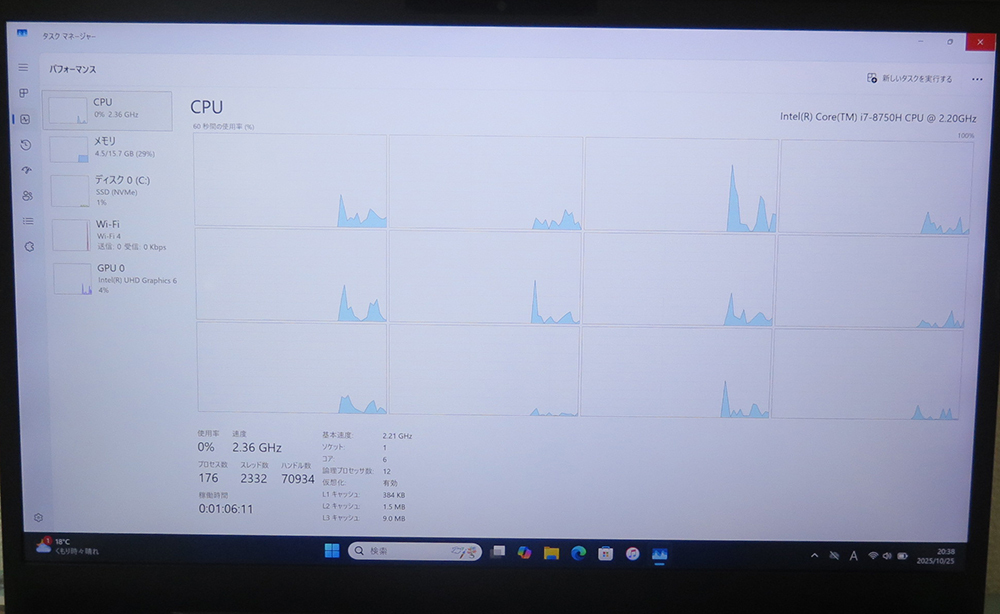Open the hamburger navigation menu
Image resolution: width=1000 pixels, height=614 pixels.
(x=23, y=68)
